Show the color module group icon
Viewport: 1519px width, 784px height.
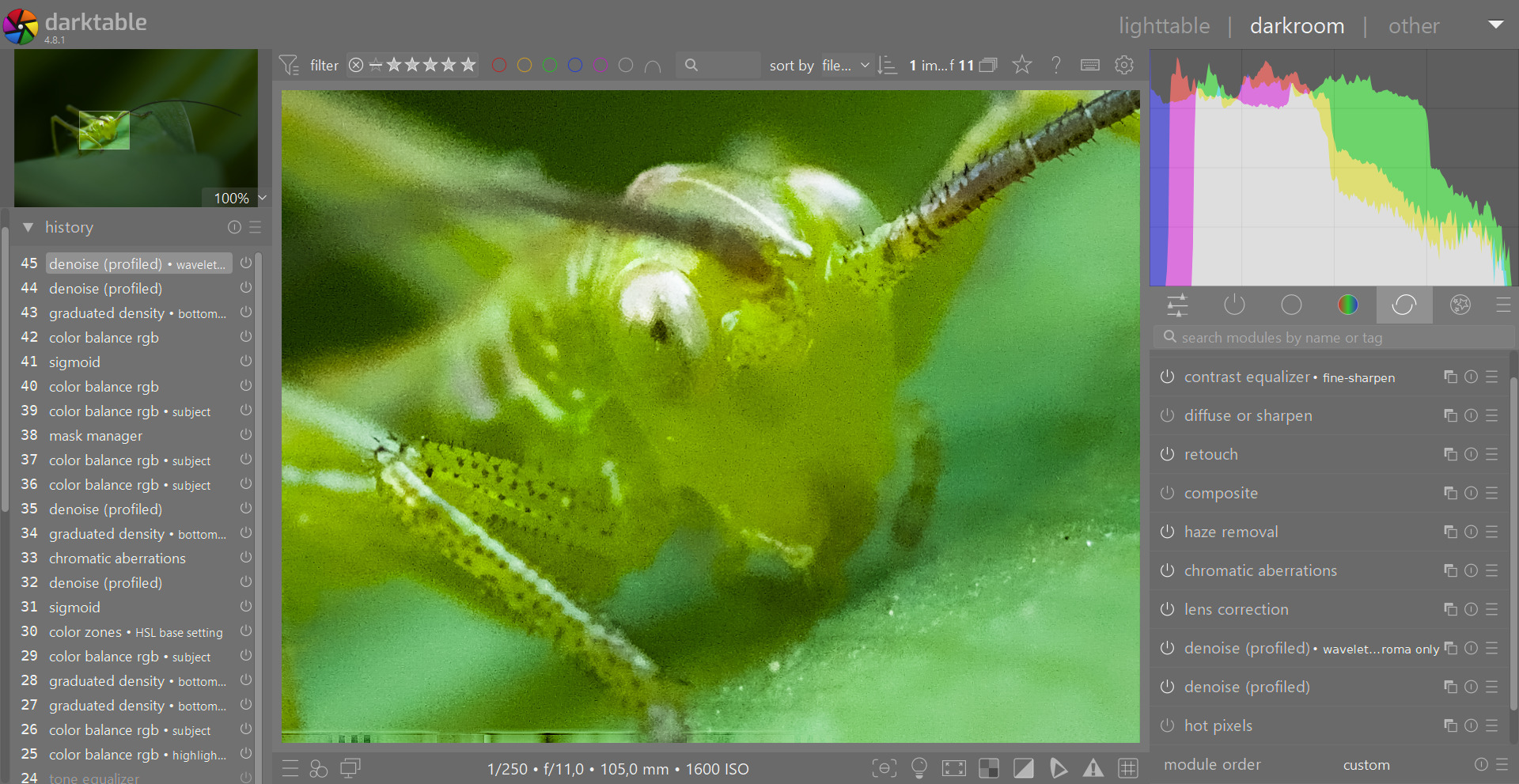(x=1347, y=305)
